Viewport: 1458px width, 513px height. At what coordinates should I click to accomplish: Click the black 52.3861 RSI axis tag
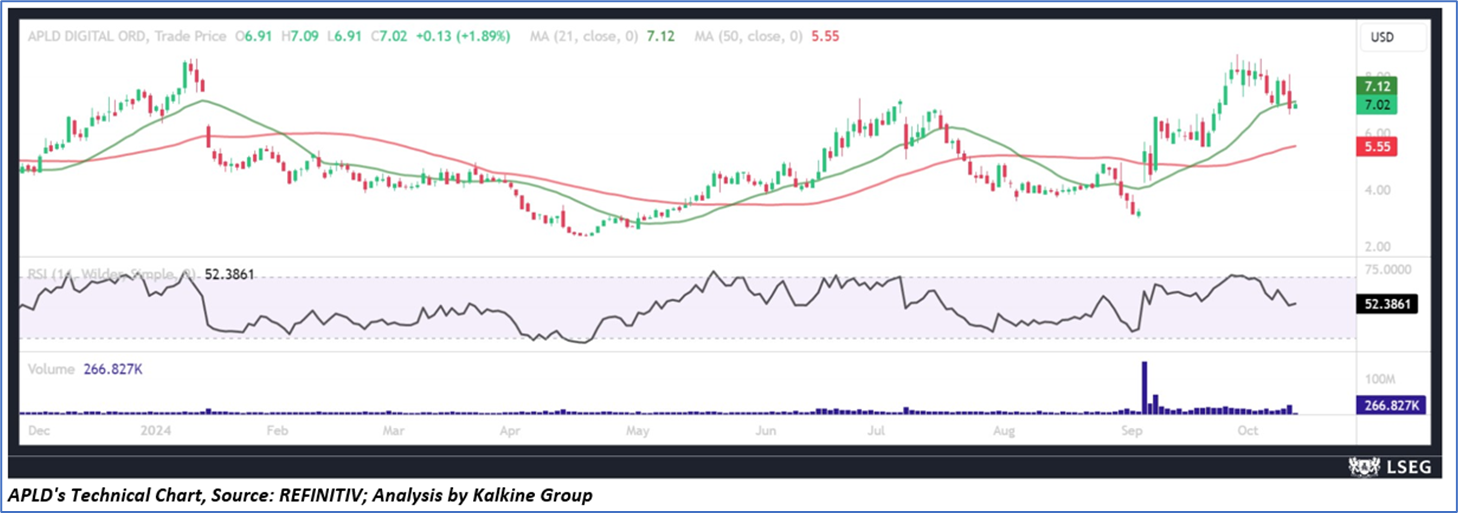click(x=1385, y=303)
